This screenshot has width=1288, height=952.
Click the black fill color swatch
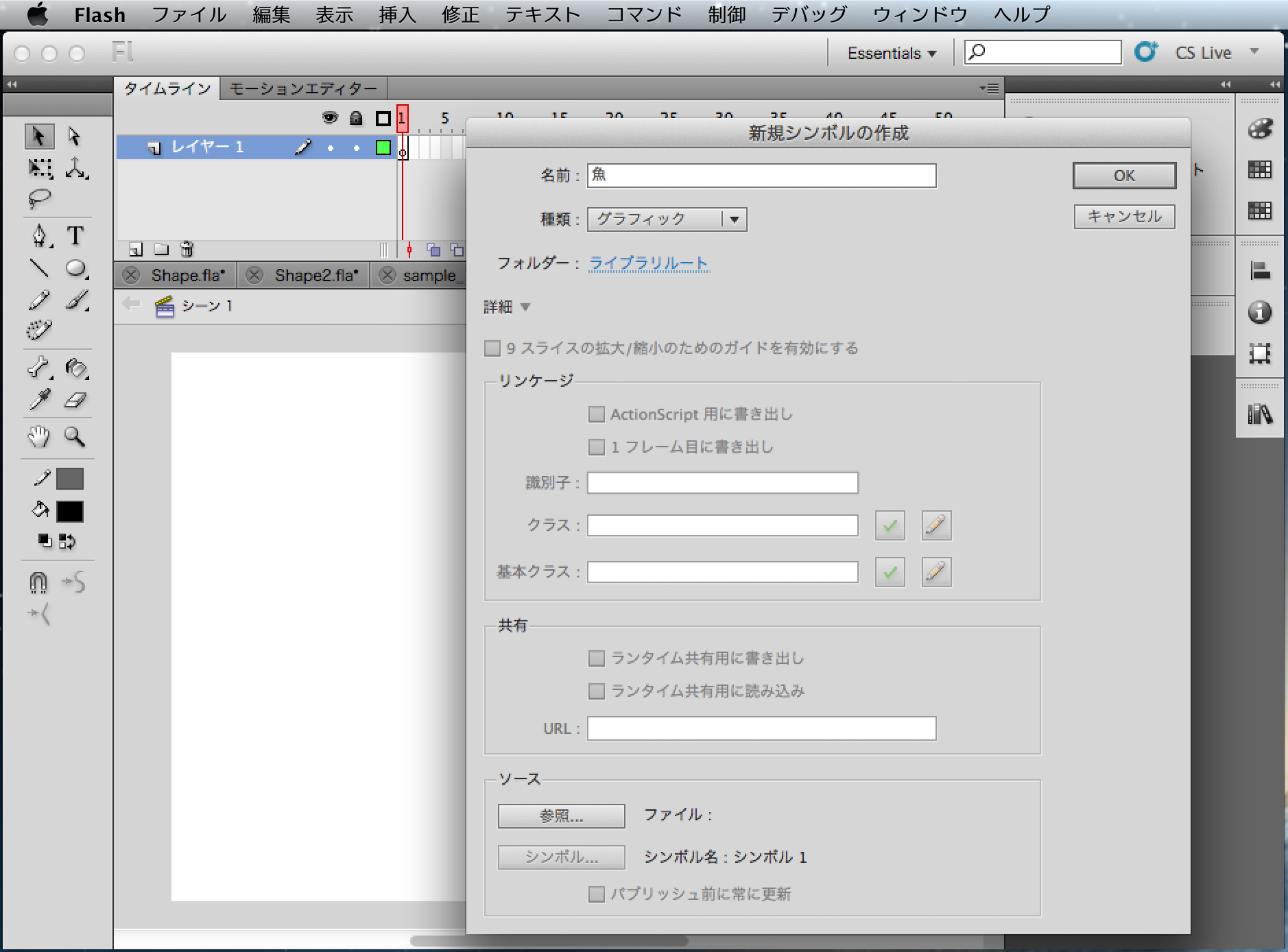(70, 511)
